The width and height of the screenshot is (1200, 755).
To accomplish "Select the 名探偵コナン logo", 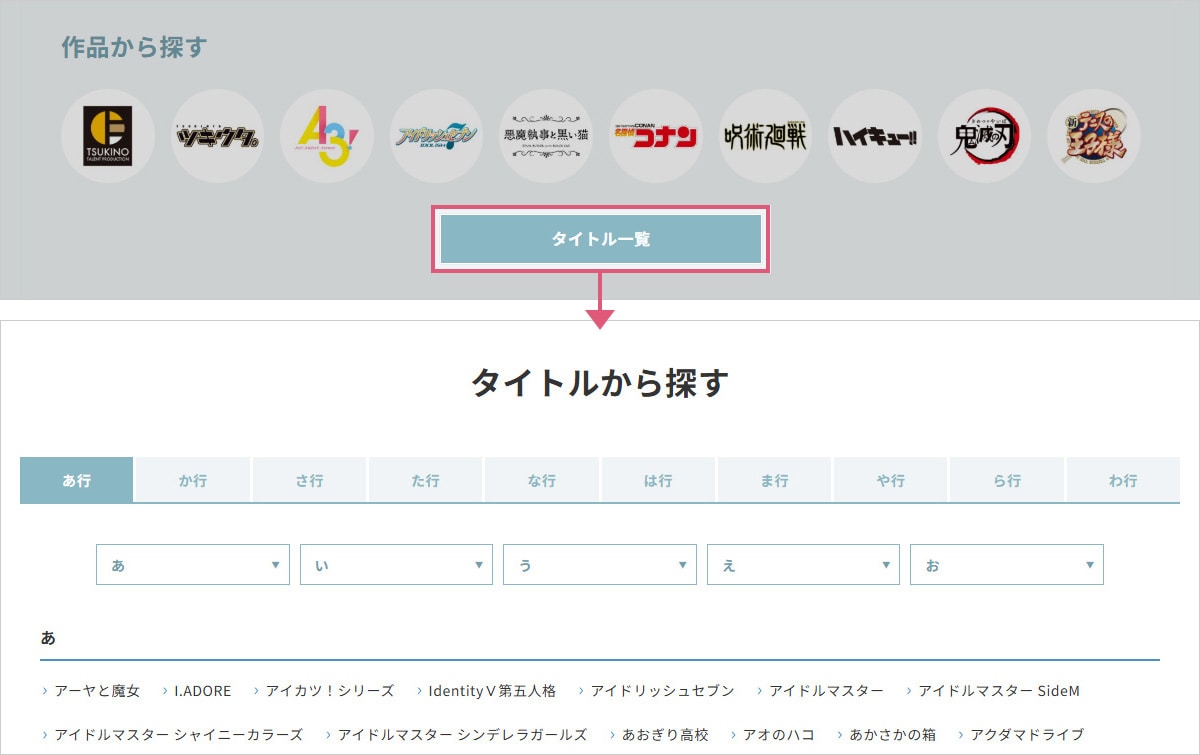I will pos(655,136).
